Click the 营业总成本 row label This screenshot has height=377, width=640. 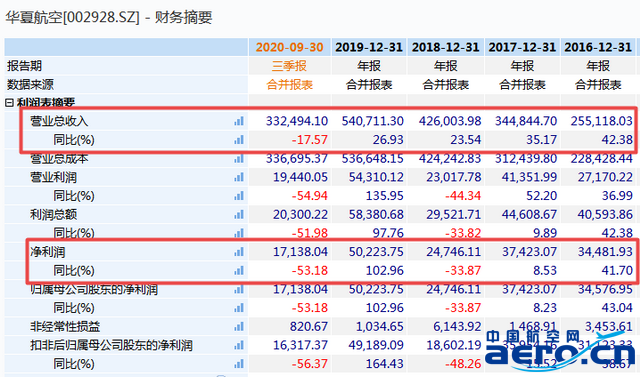pos(59,159)
